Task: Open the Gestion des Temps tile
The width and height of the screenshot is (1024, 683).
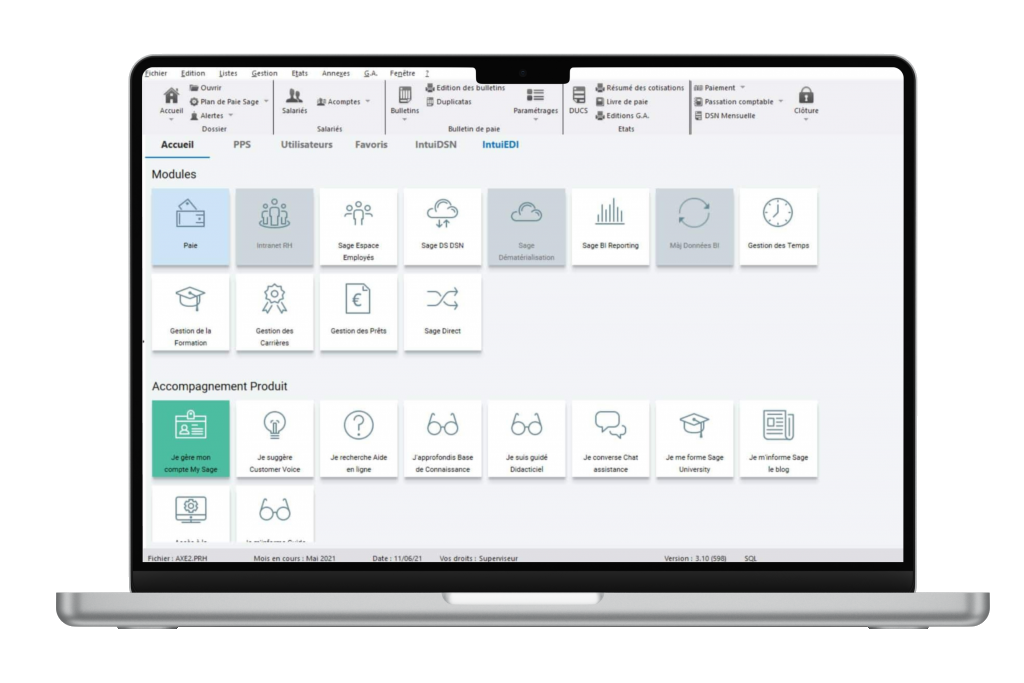Action: 778,227
